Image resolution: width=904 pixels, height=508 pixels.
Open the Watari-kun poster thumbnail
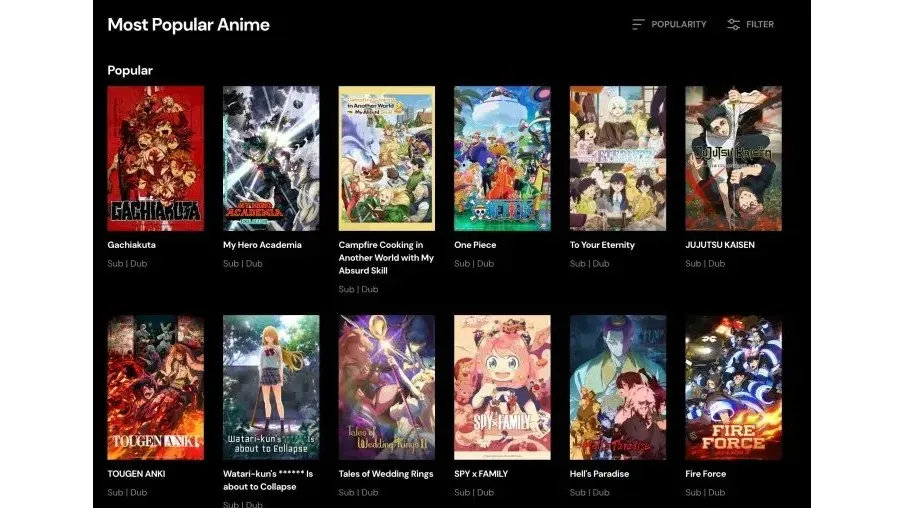click(x=271, y=387)
